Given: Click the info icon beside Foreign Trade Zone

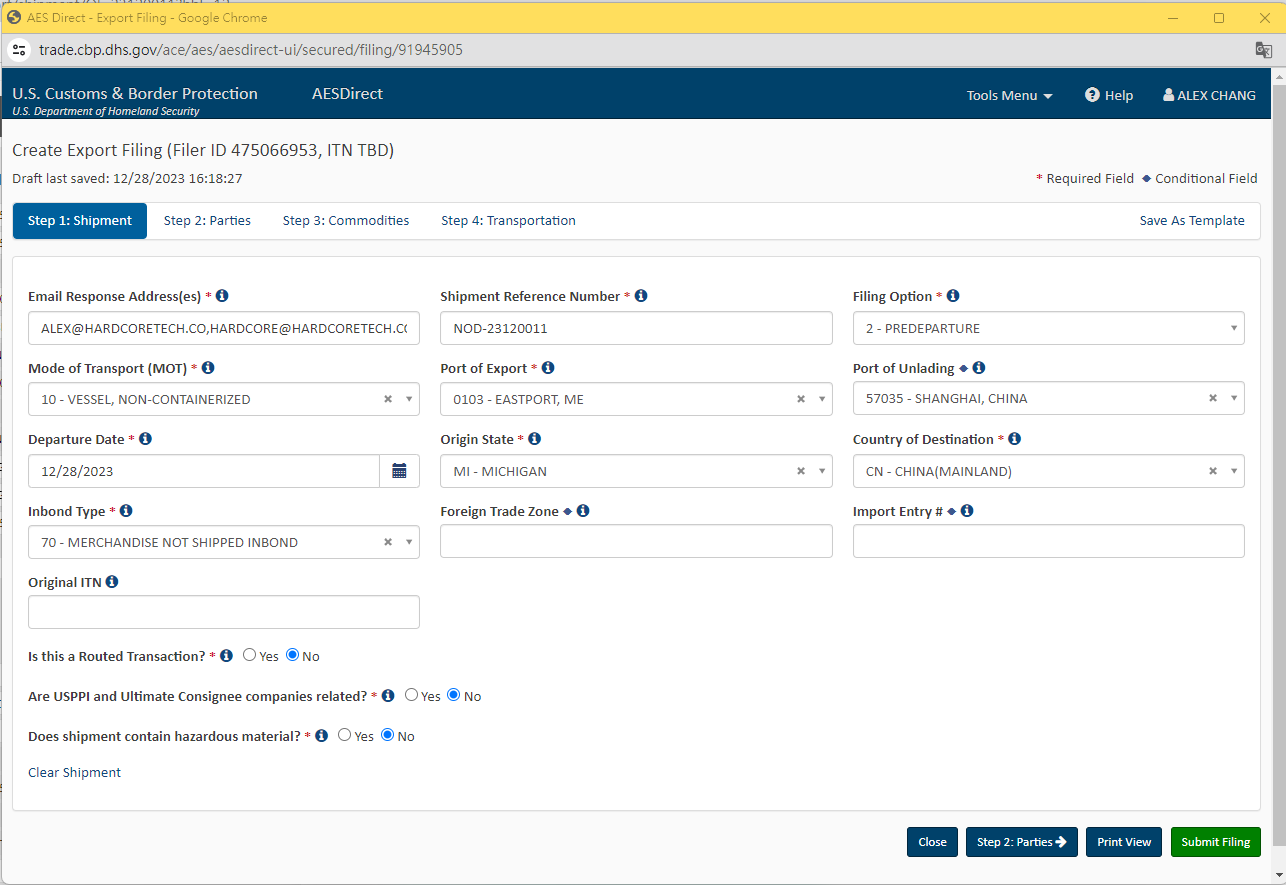Looking at the screenshot, I should pyautogui.click(x=583, y=510).
